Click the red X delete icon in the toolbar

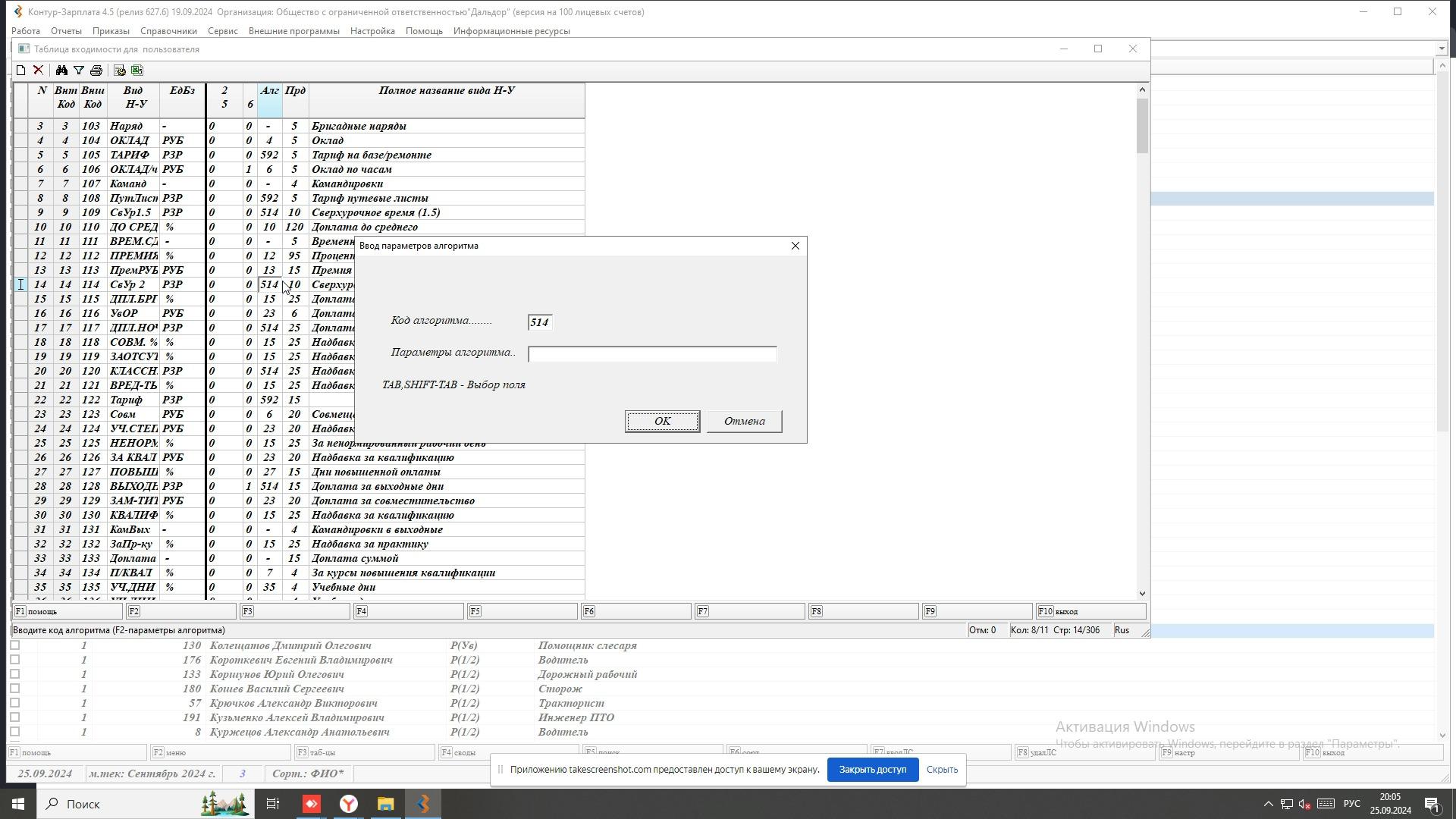38,71
